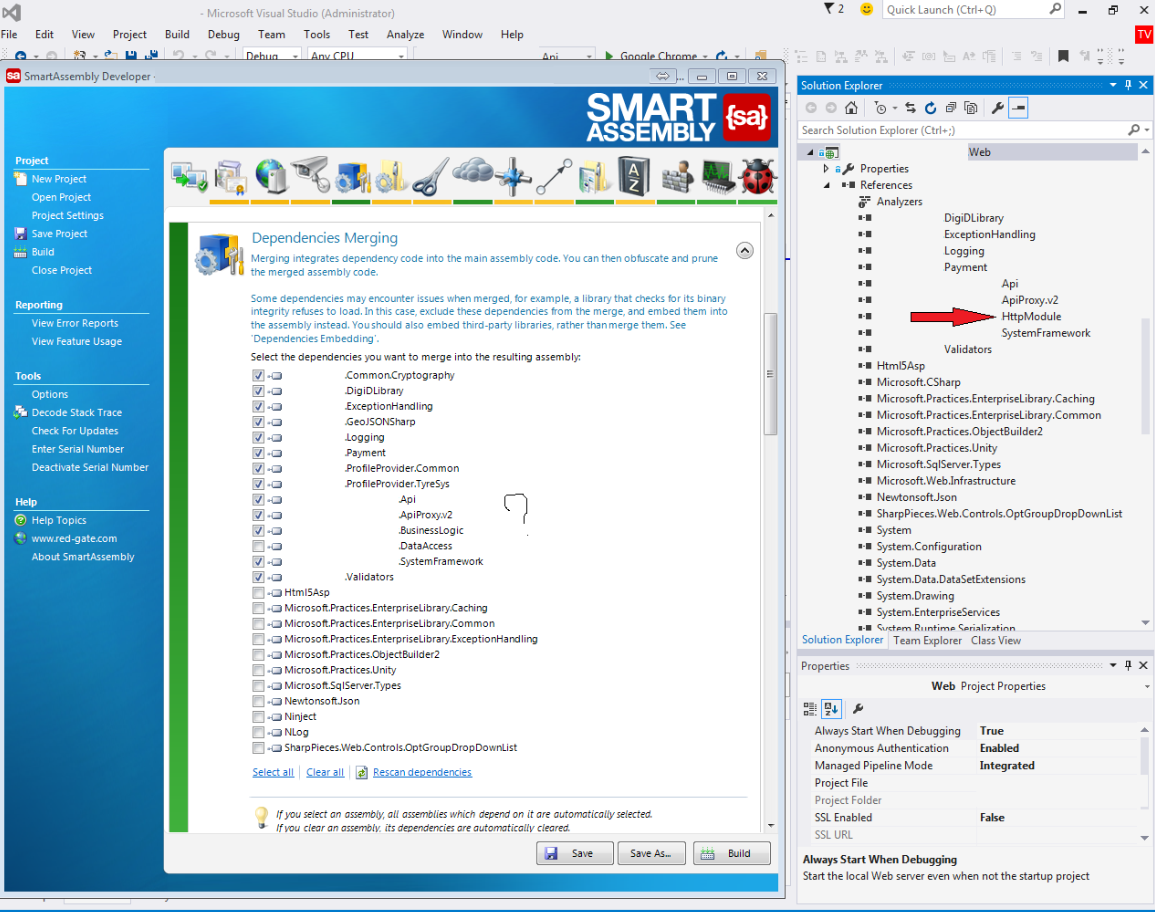Click the Home icon in Solution Explorer toolbar
This screenshot has height=912, width=1155.
pyautogui.click(x=851, y=108)
